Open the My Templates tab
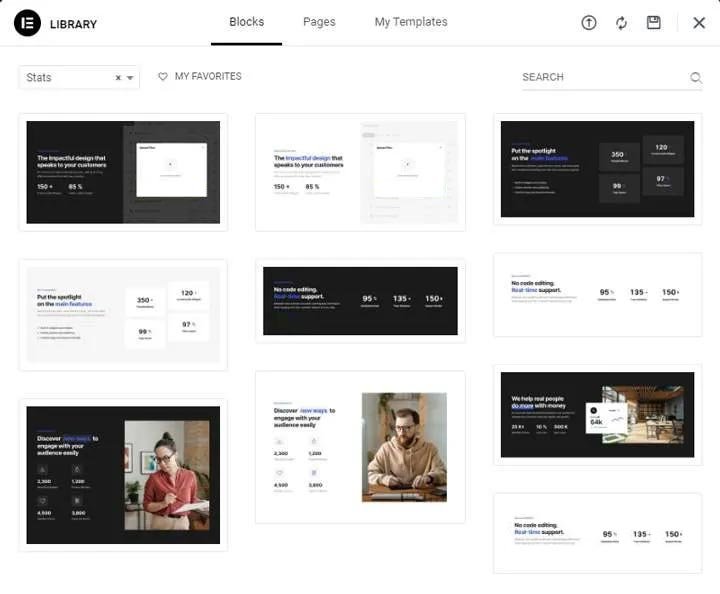The height and width of the screenshot is (594, 720). (x=411, y=22)
